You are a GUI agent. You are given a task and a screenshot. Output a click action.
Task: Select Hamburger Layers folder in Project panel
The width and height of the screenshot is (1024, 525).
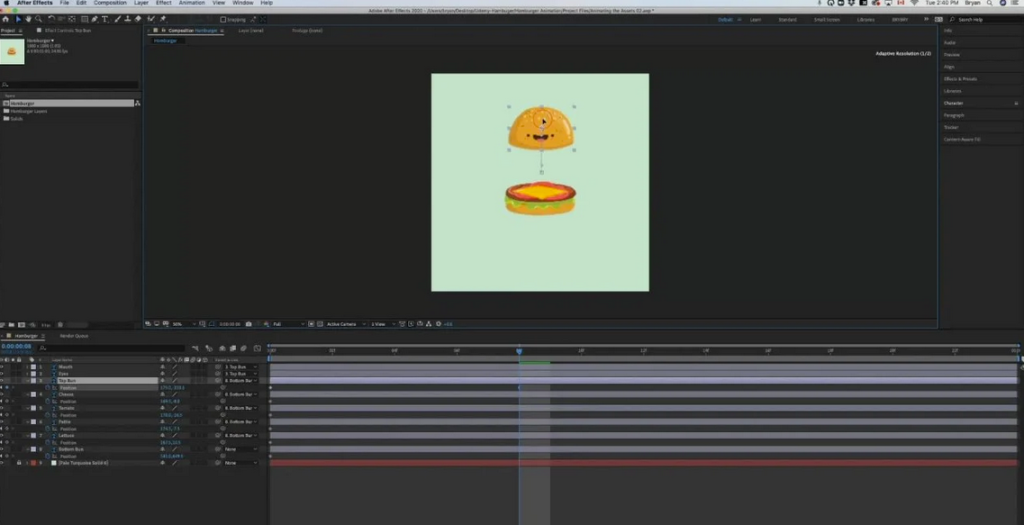pyautogui.click(x=30, y=111)
